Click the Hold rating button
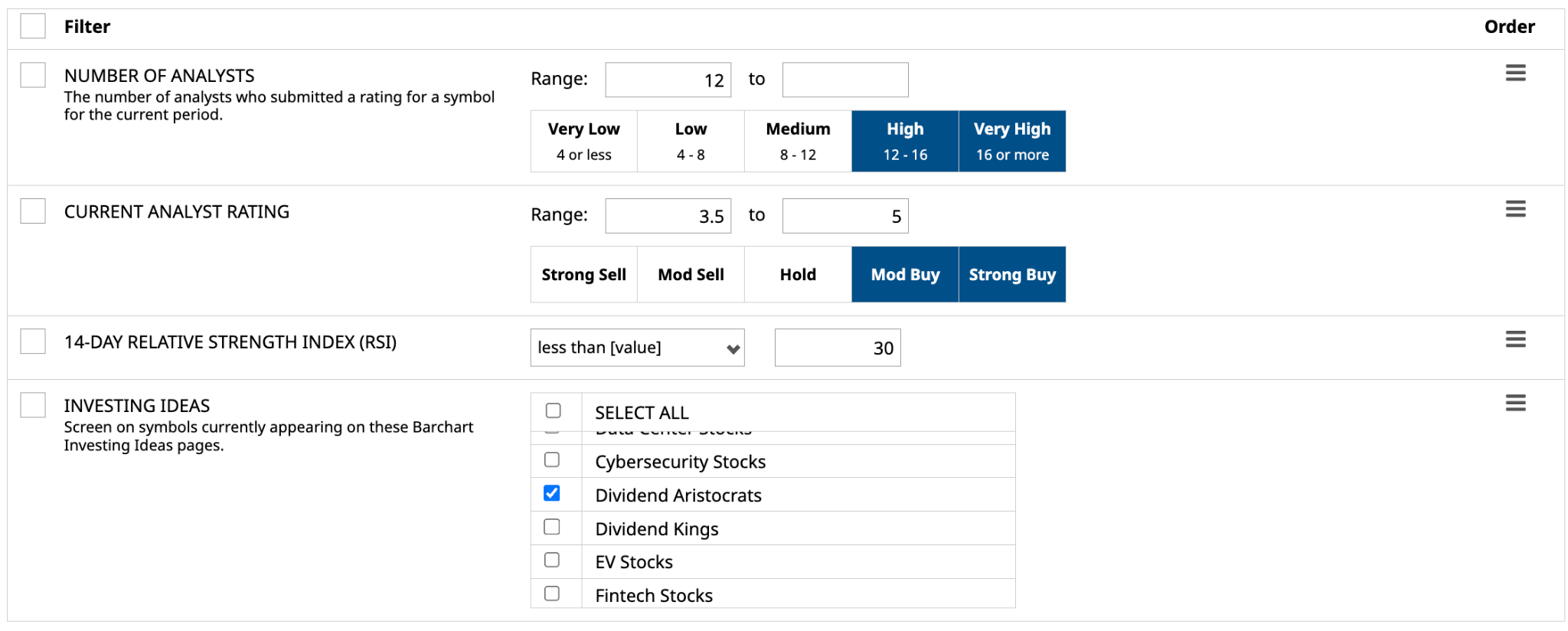Image resolution: width=1568 pixels, height=631 pixels. (x=798, y=274)
